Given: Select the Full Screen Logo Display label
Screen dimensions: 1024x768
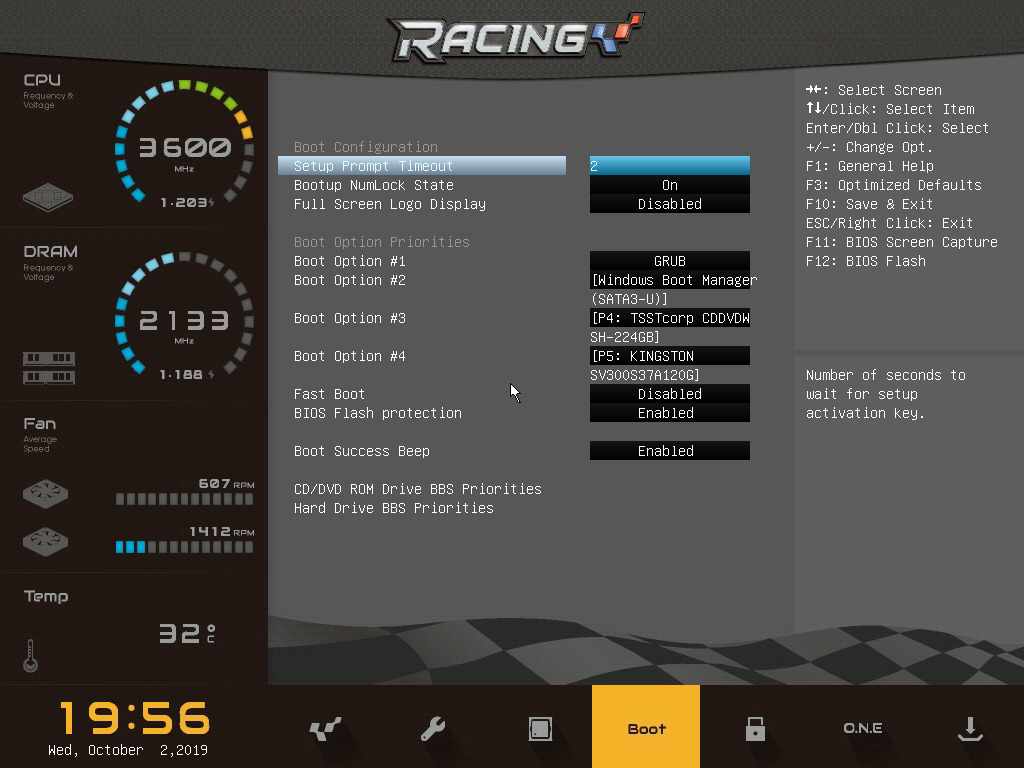Looking at the screenshot, I should 390,204.
